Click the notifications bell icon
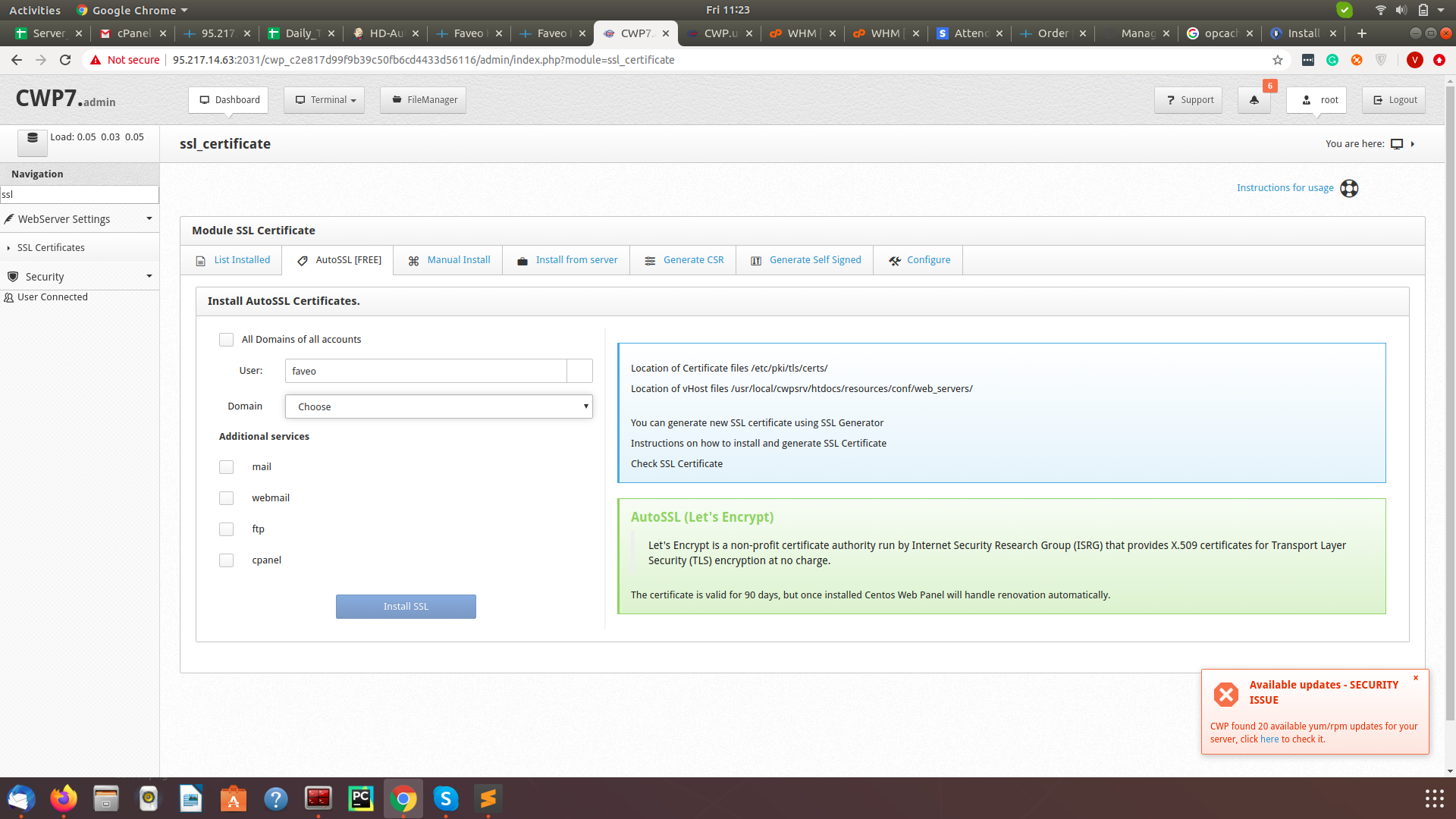Screen dimensions: 1456x819 (x=1254, y=100)
